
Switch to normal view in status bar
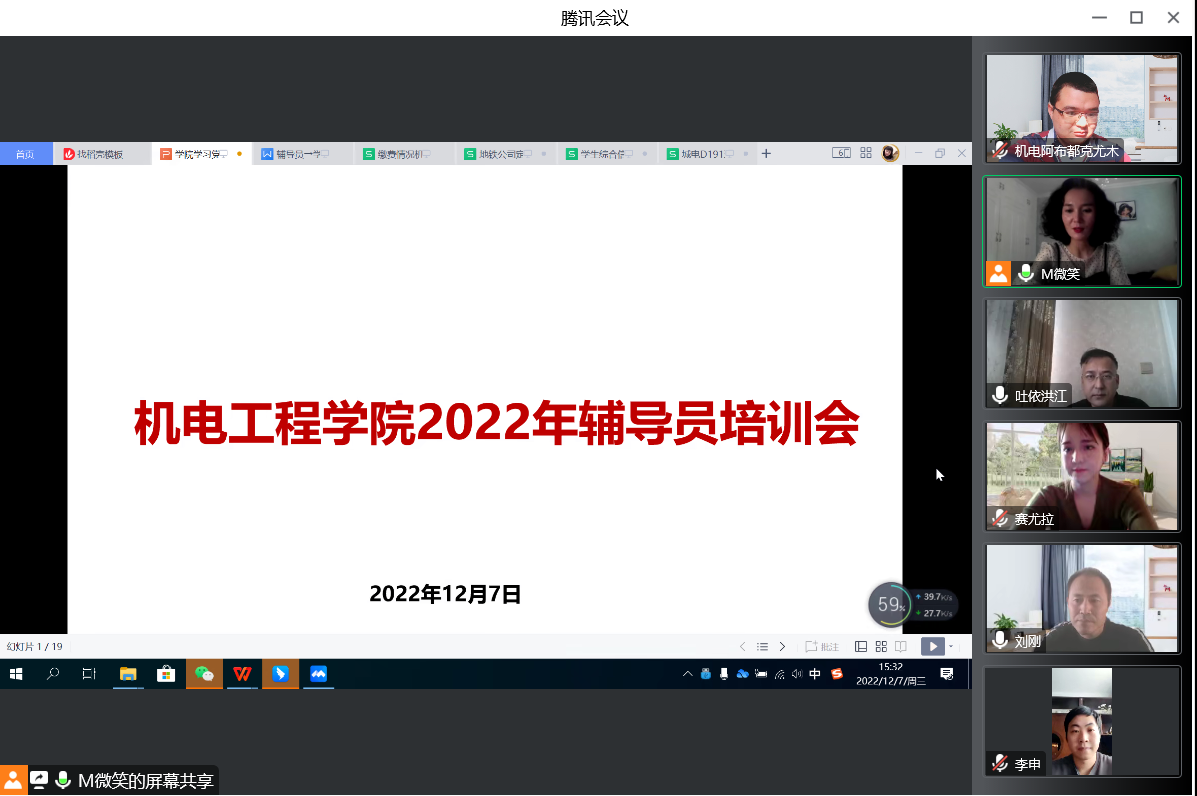click(861, 647)
